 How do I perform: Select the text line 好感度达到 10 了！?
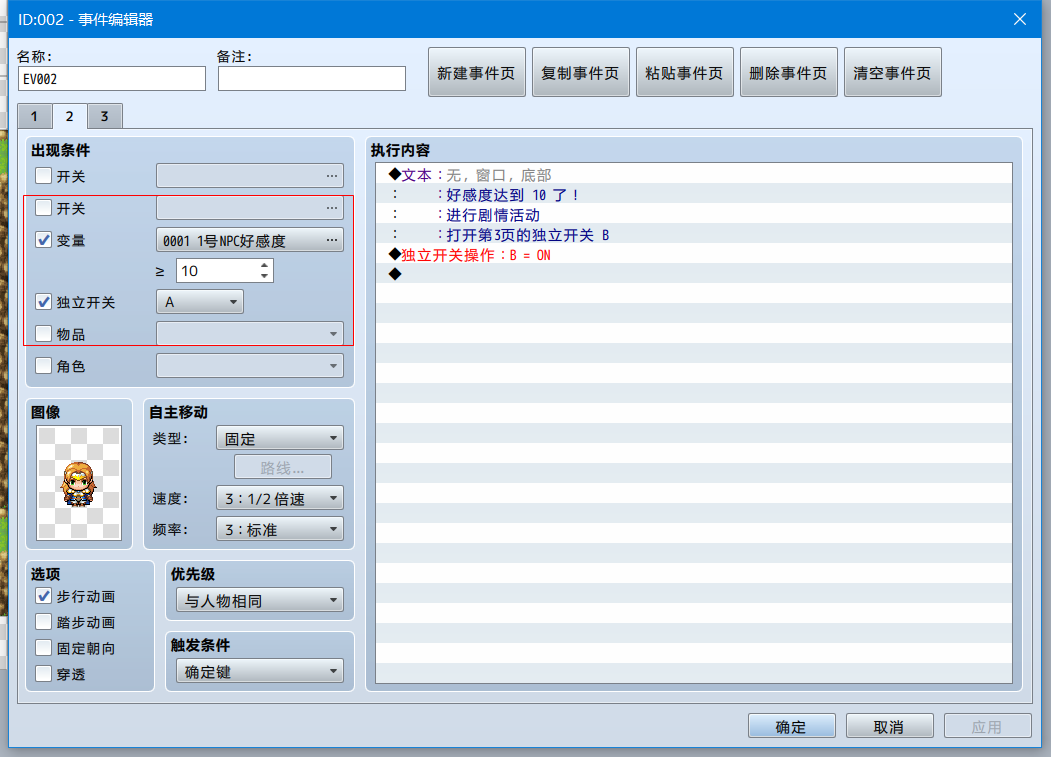(x=694, y=195)
